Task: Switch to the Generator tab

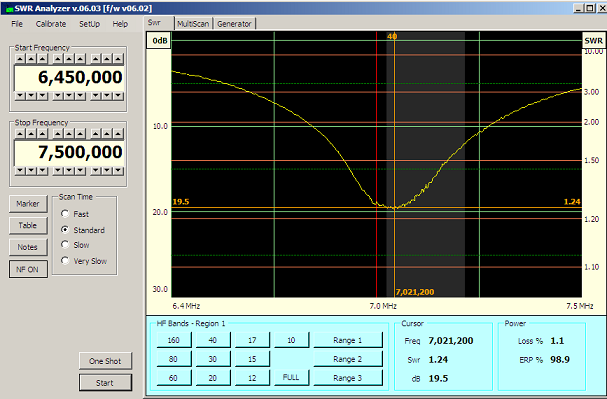Action: pyautogui.click(x=234, y=24)
